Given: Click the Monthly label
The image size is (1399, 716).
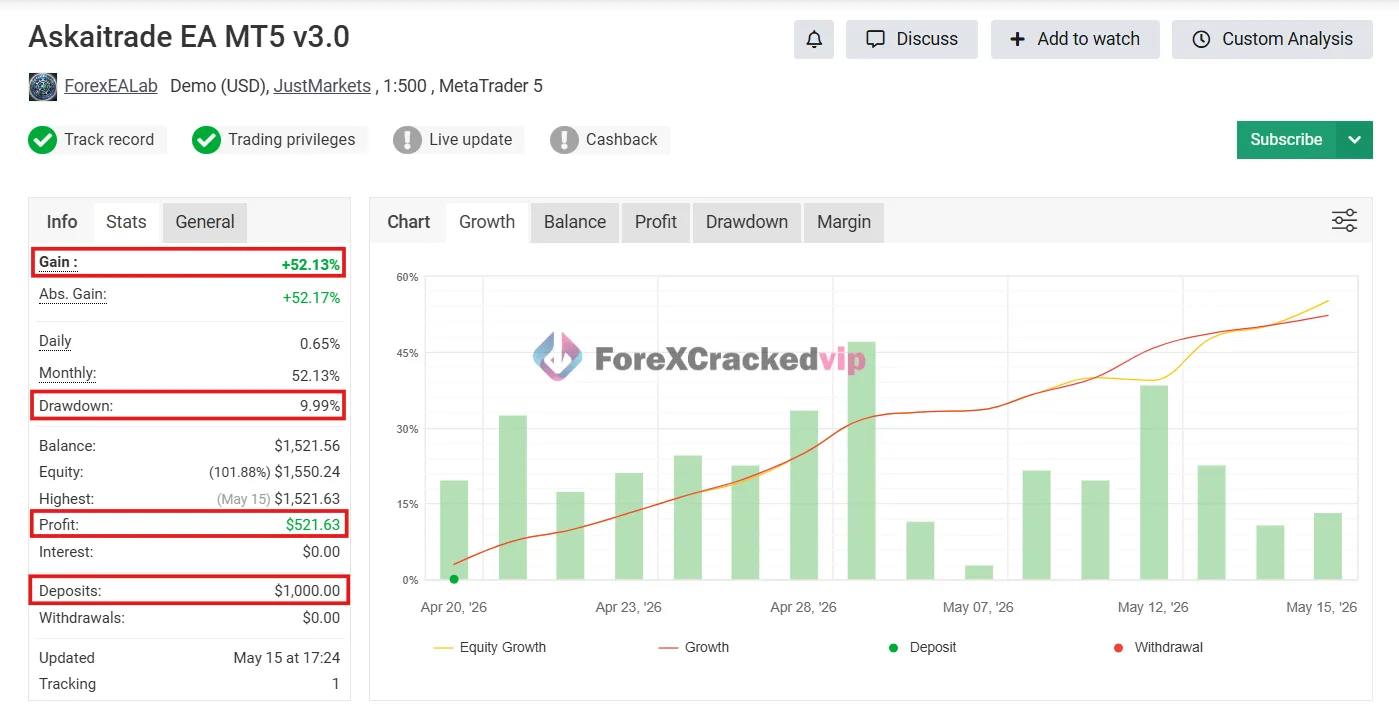Looking at the screenshot, I should tap(68, 373).
